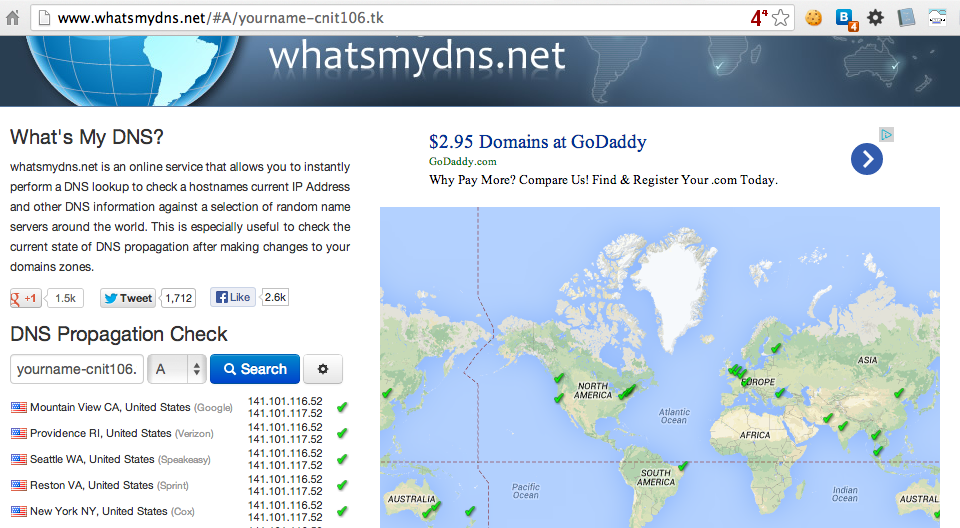Click the AdChoices triangle icon on ad

887,134
